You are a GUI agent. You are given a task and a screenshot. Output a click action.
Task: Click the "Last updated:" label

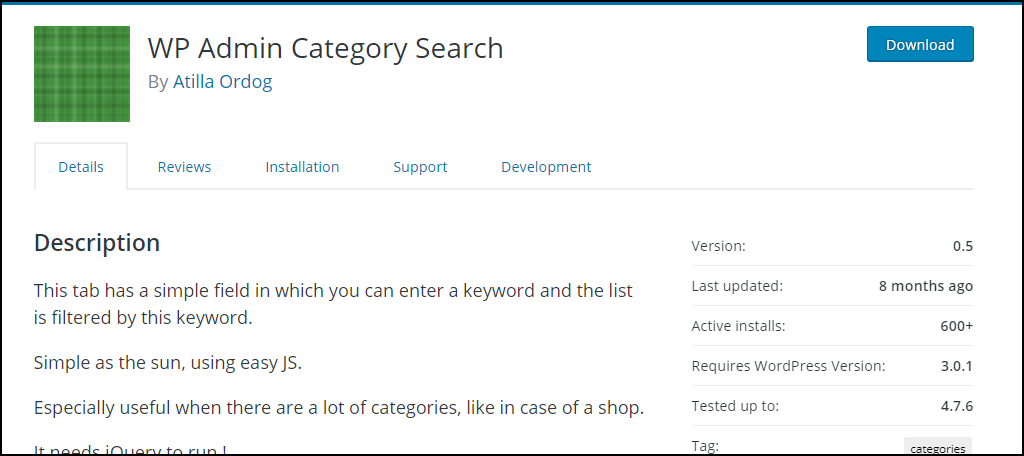[x=737, y=286]
